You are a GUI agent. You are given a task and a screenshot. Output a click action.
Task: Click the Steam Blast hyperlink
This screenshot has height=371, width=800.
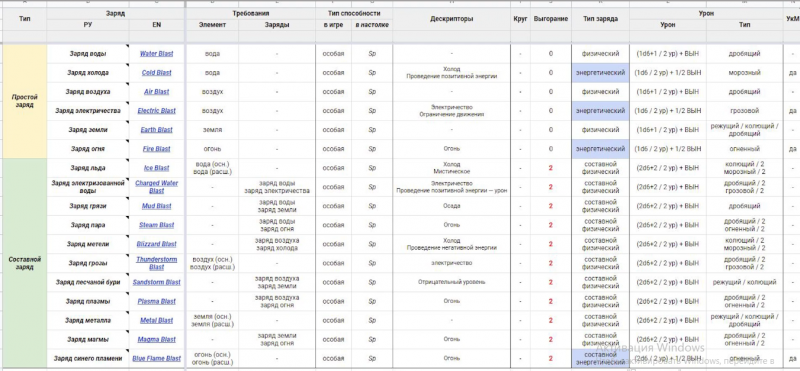157,225
